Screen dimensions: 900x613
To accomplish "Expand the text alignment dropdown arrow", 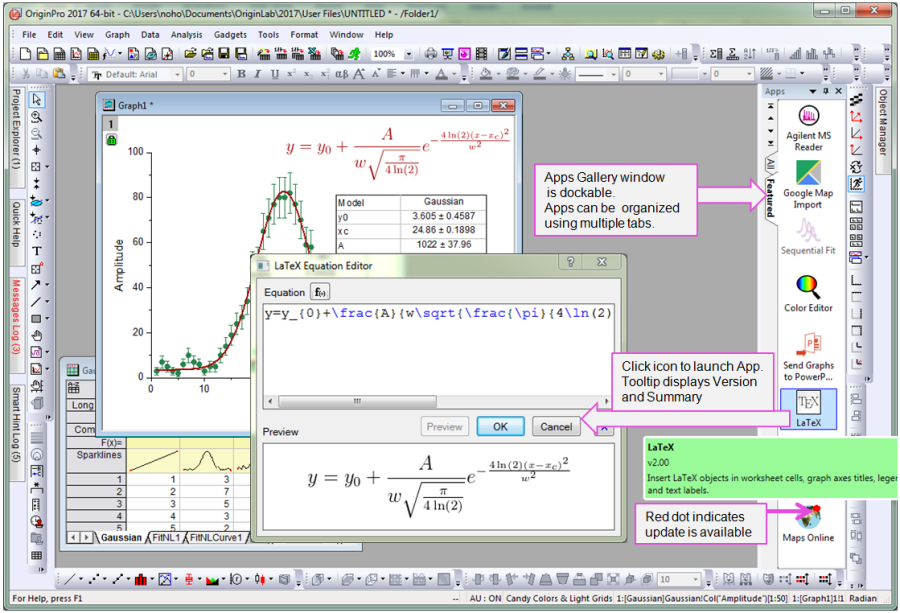I will click(402, 74).
